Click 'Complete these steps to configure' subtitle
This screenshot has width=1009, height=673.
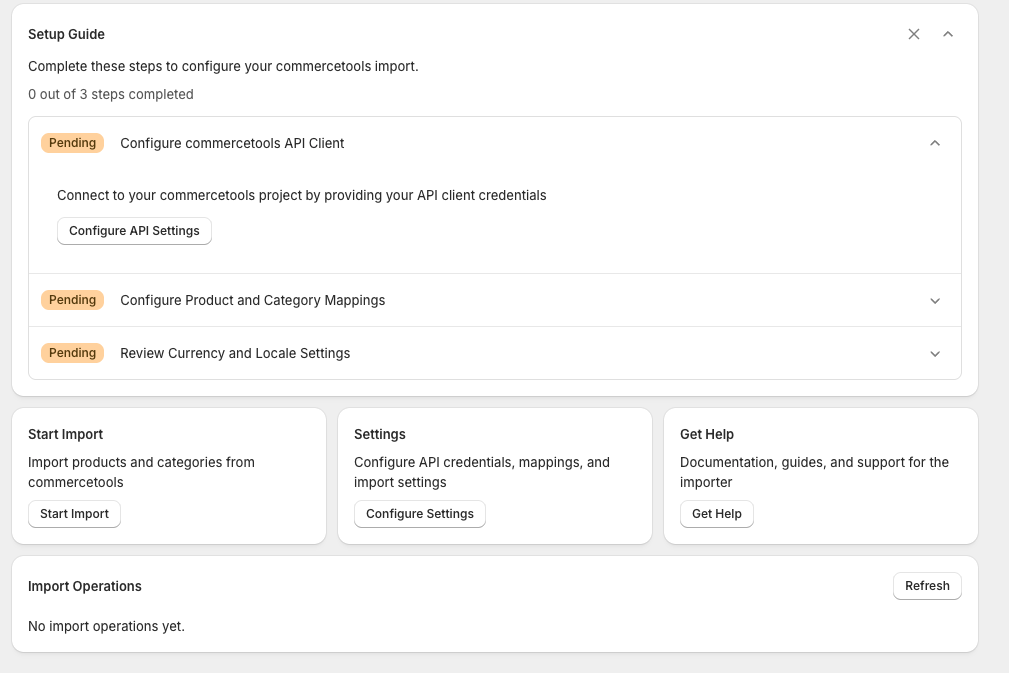[223, 66]
